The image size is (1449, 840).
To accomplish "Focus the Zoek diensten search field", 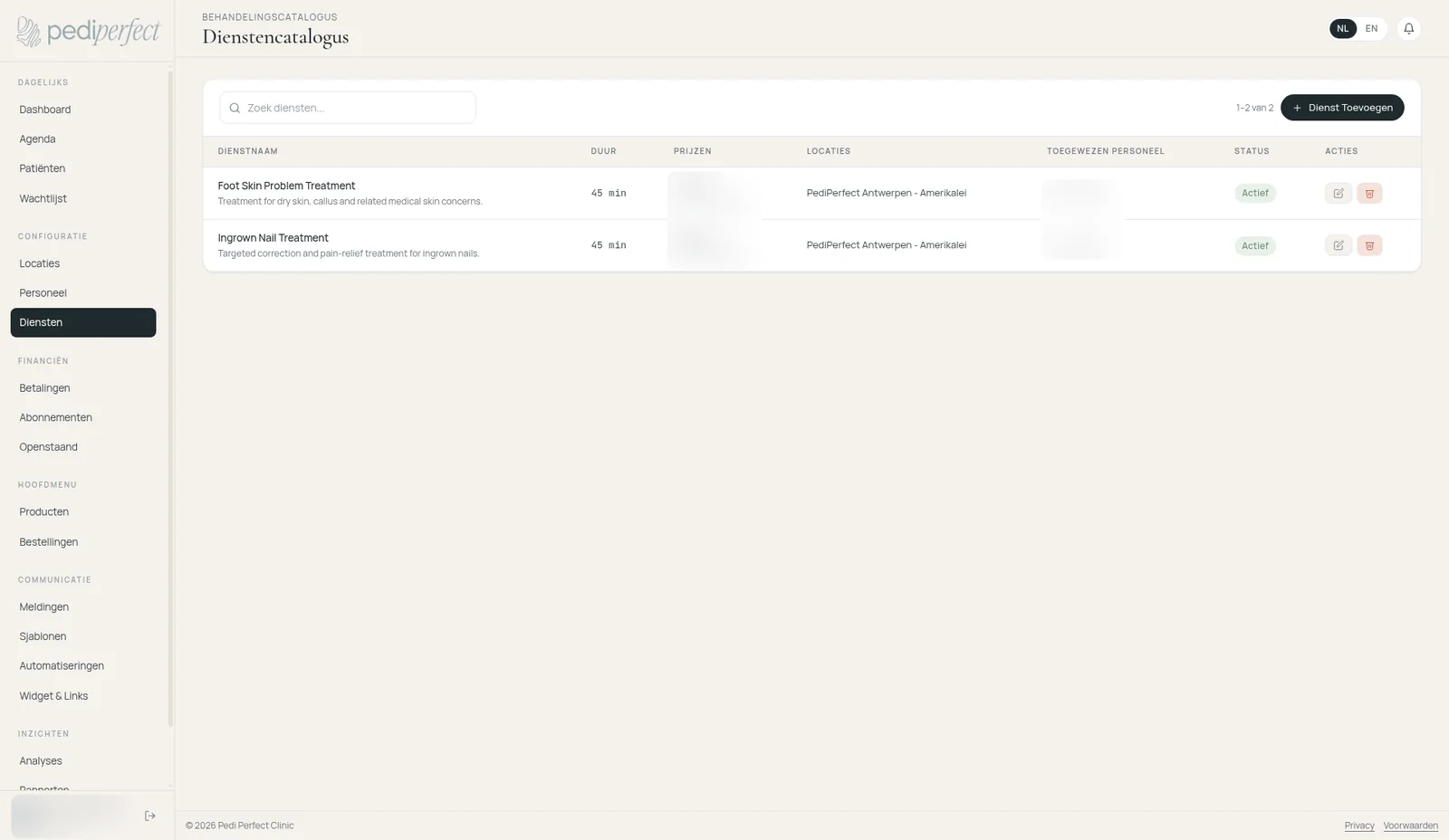I will coord(348,108).
